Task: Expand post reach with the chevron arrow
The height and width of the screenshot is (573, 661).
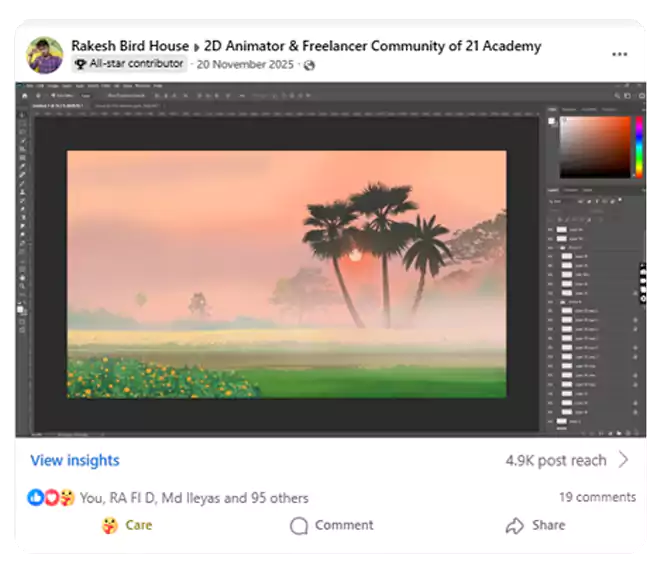Action: coord(624,460)
